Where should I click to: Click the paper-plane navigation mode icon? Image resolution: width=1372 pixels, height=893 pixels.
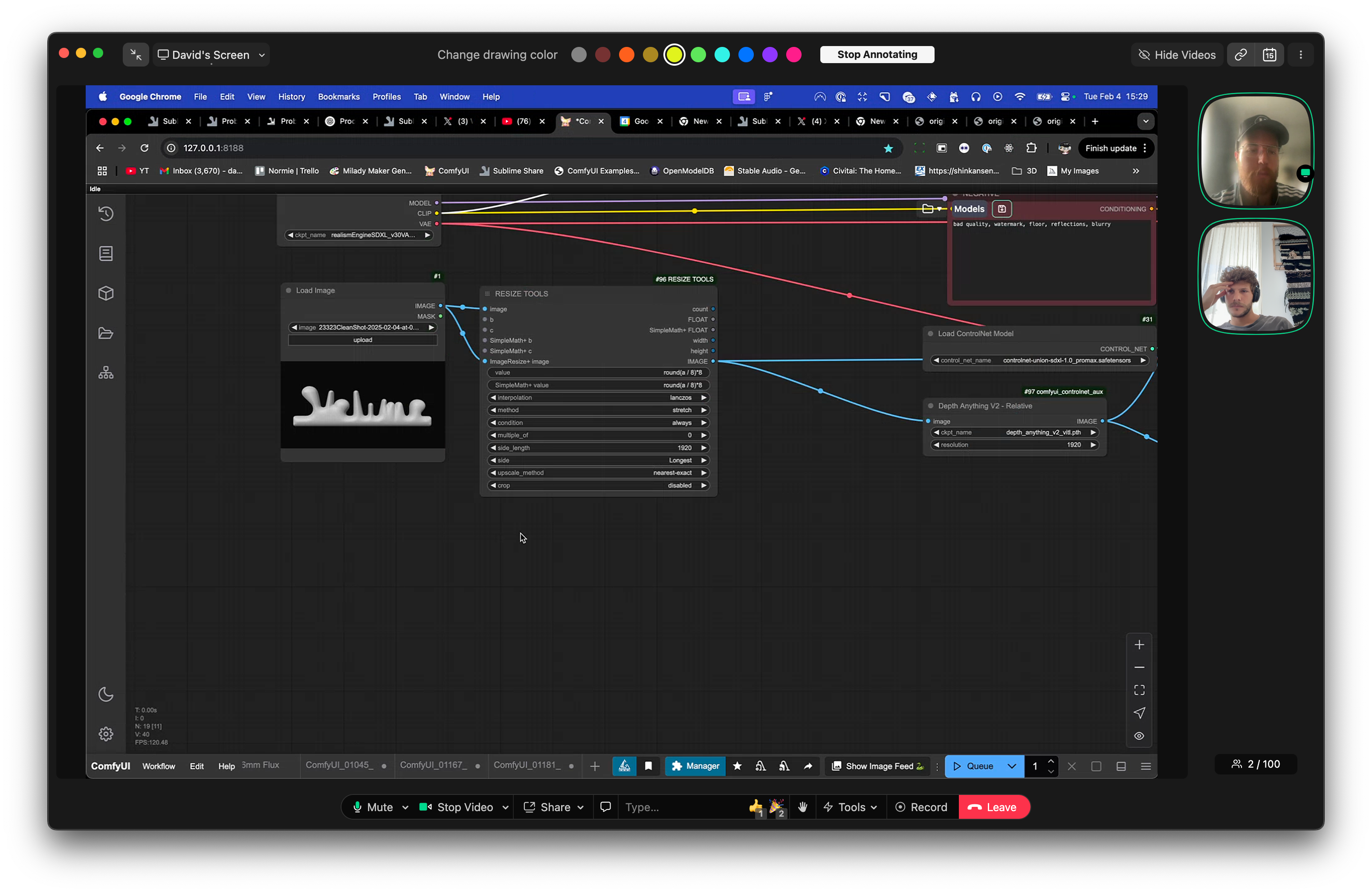click(1139, 713)
